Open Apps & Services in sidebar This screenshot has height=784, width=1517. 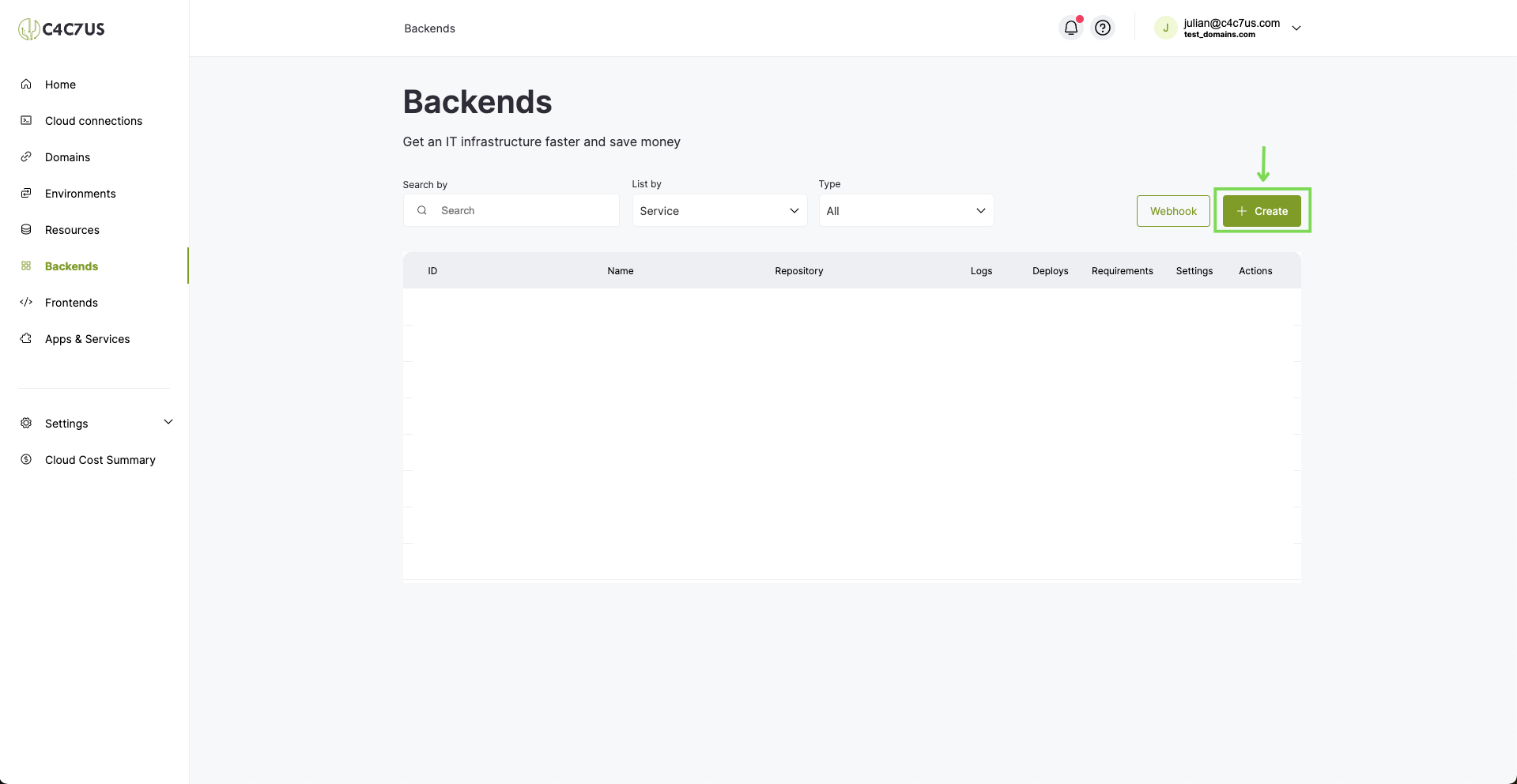click(x=87, y=338)
